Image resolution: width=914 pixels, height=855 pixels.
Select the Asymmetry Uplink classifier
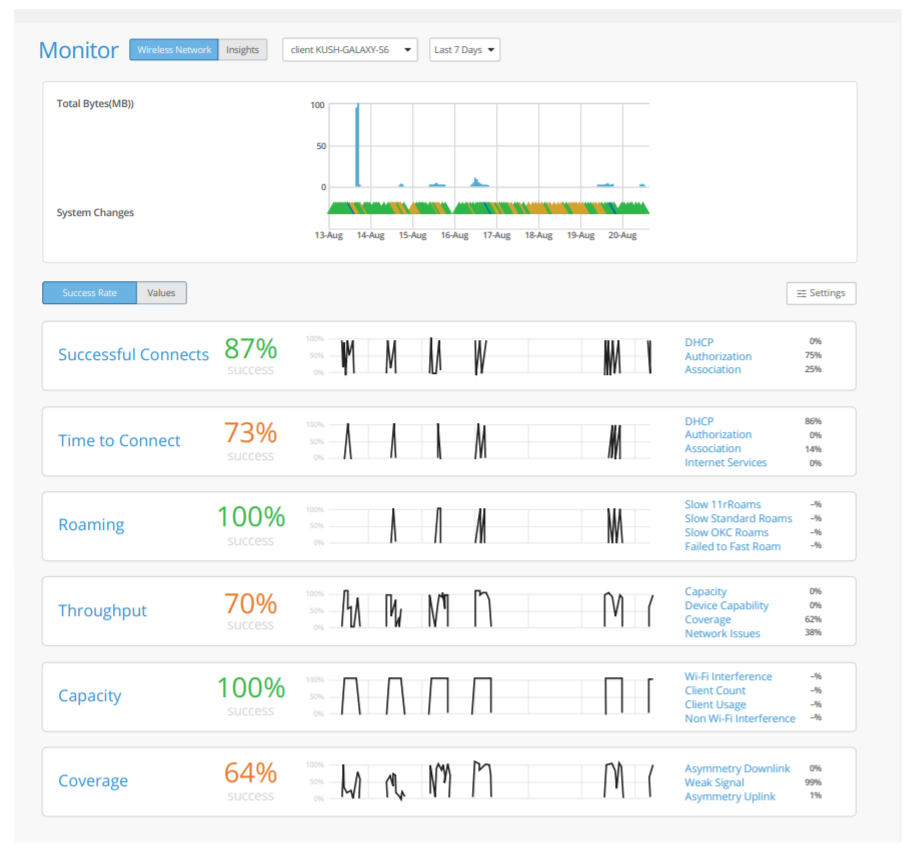pyautogui.click(x=730, y=797)
